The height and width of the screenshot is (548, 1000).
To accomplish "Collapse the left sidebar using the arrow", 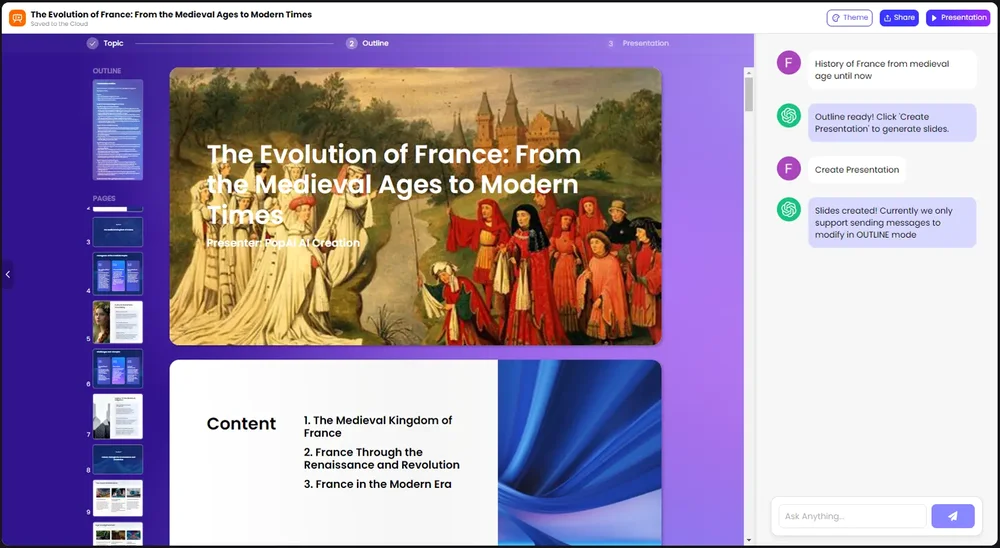I will click(7, 274).
